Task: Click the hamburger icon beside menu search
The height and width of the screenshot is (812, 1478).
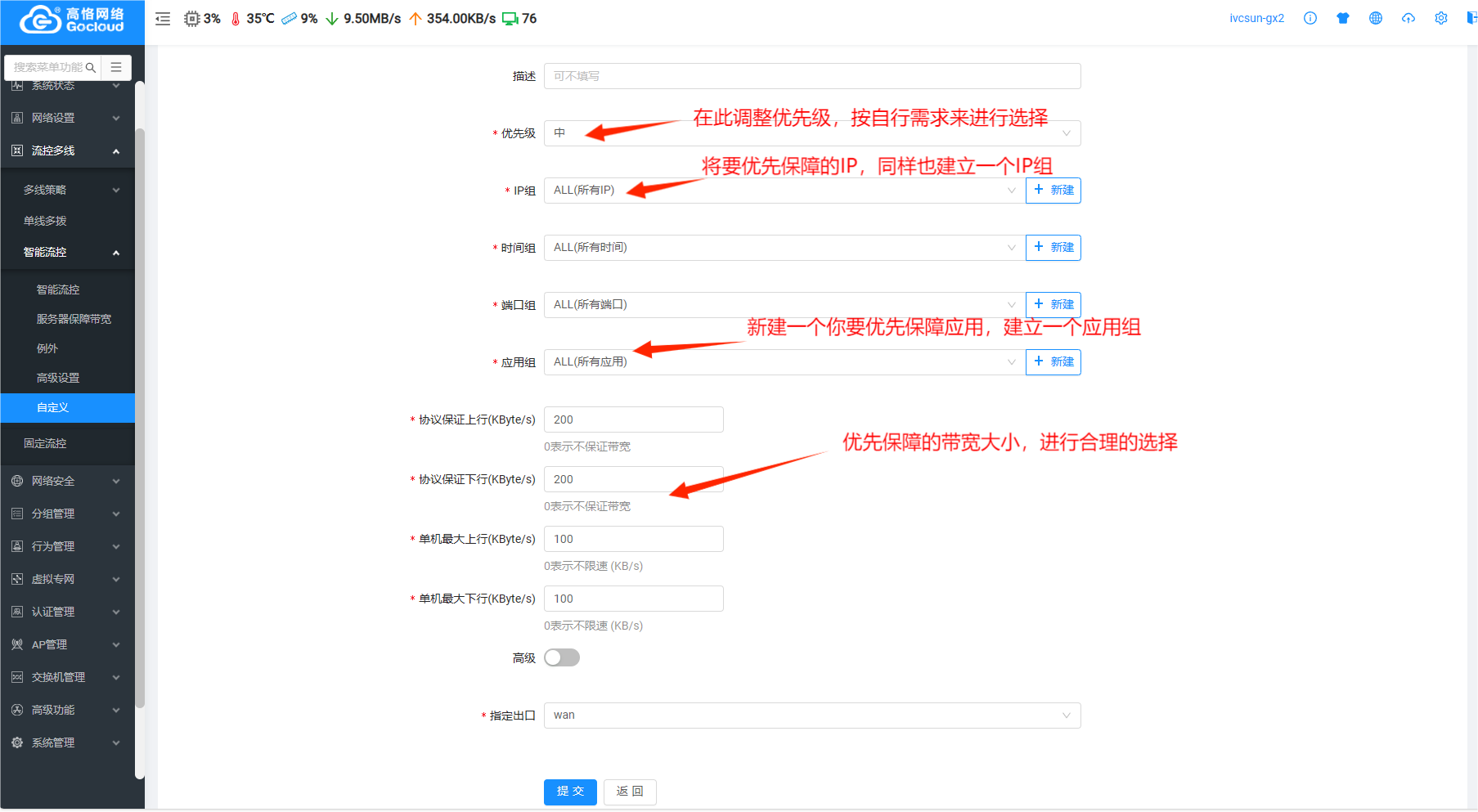Action: (x=116, y=67)
